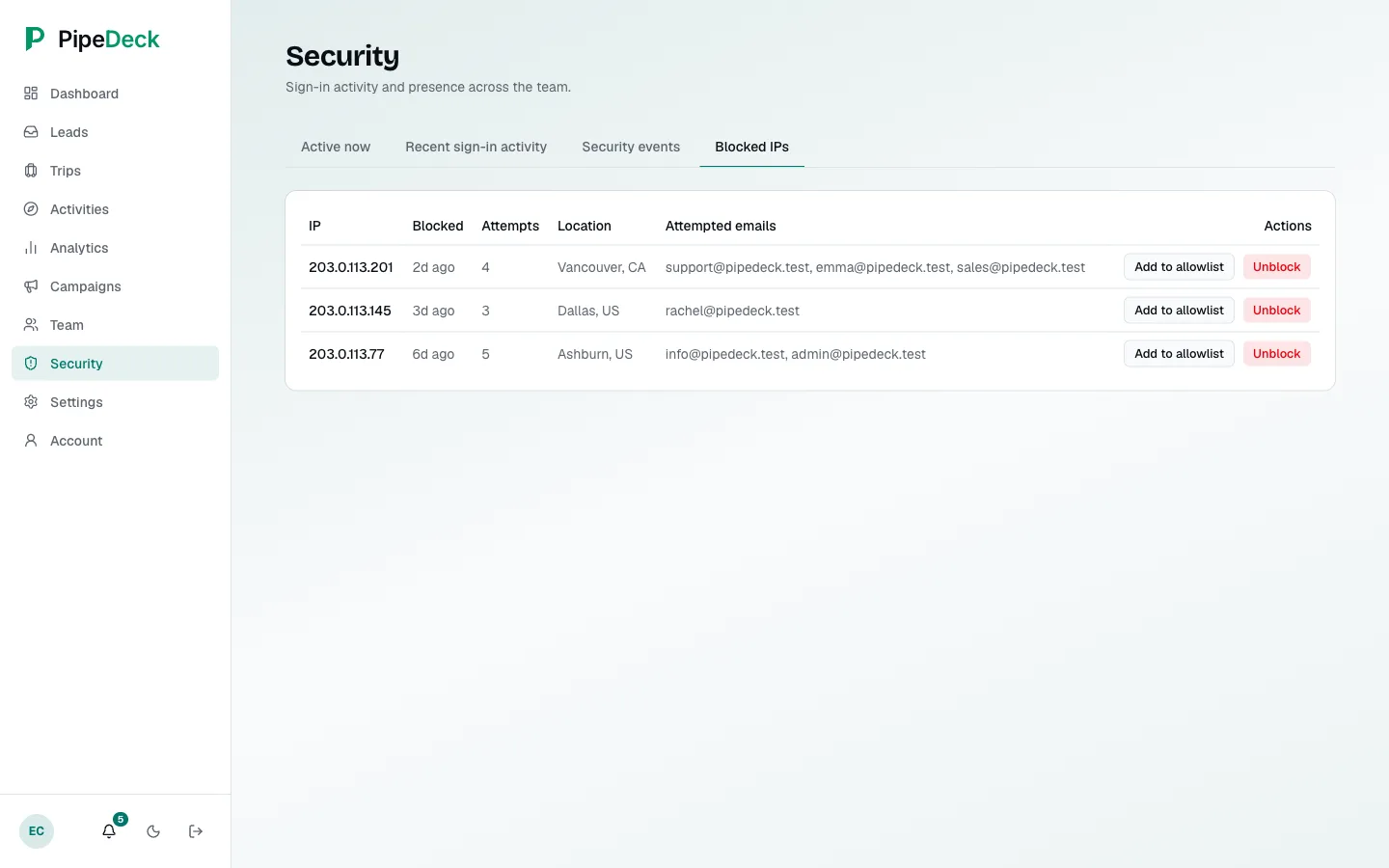Image resolution: width=1389 pixels, height=868 pixels.
Task: Add 203.0.113.145 to allowlist
Action: [1179, 311]
